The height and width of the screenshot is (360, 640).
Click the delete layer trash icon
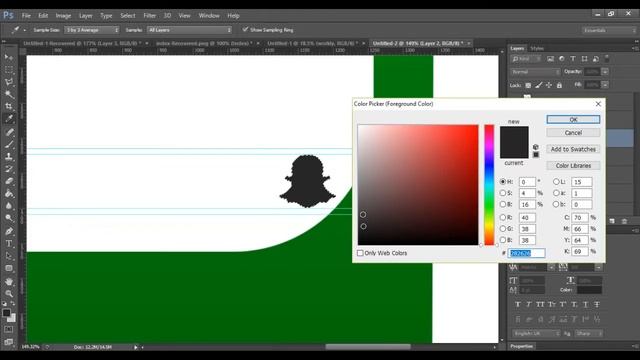point(624,221)
